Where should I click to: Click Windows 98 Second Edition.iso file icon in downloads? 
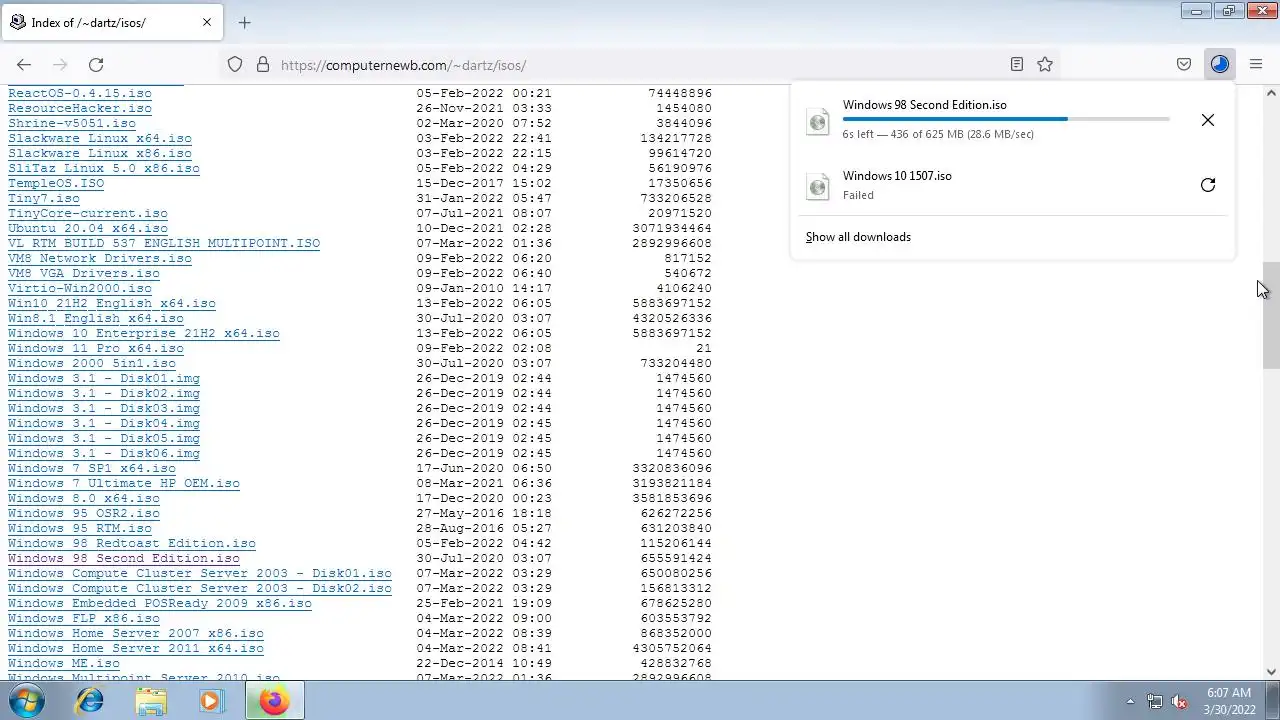tap(818, 121)
